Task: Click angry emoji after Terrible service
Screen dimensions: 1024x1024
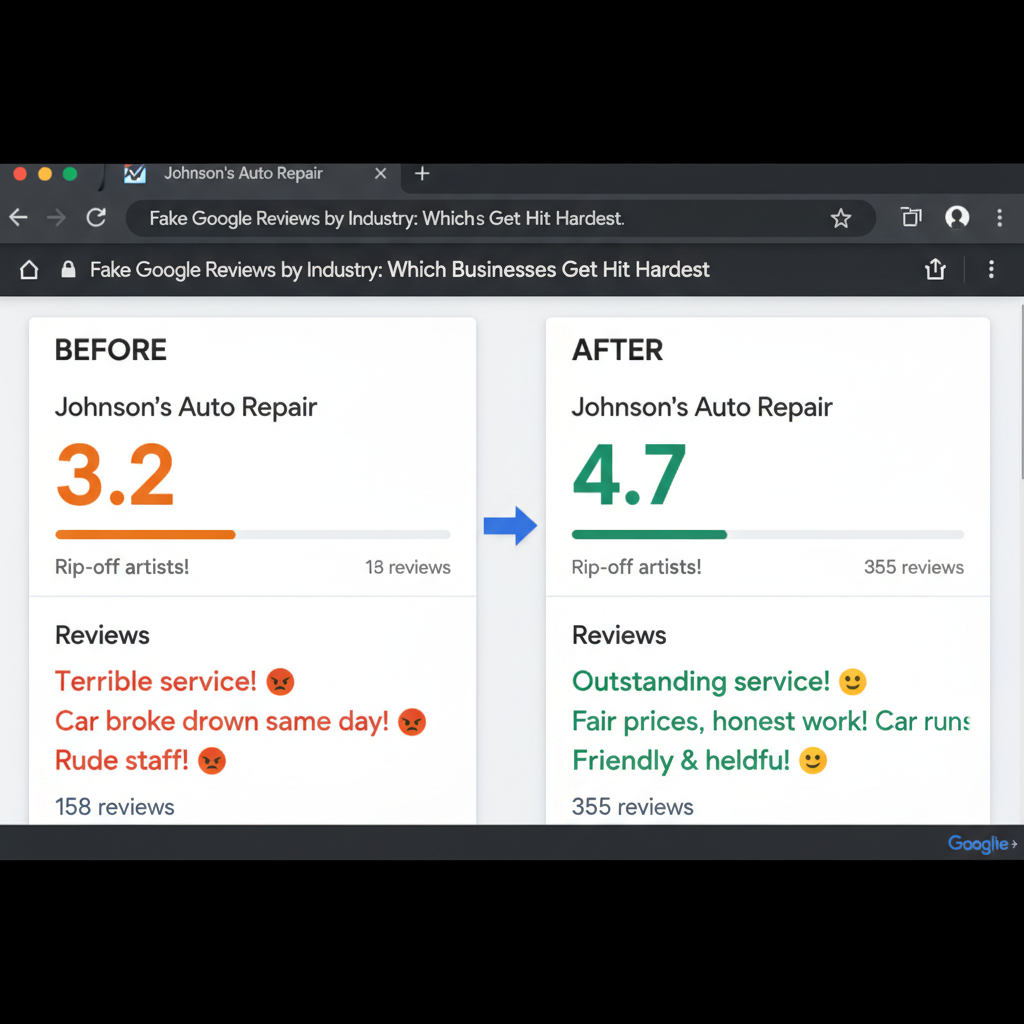Action: pos(280,682)
